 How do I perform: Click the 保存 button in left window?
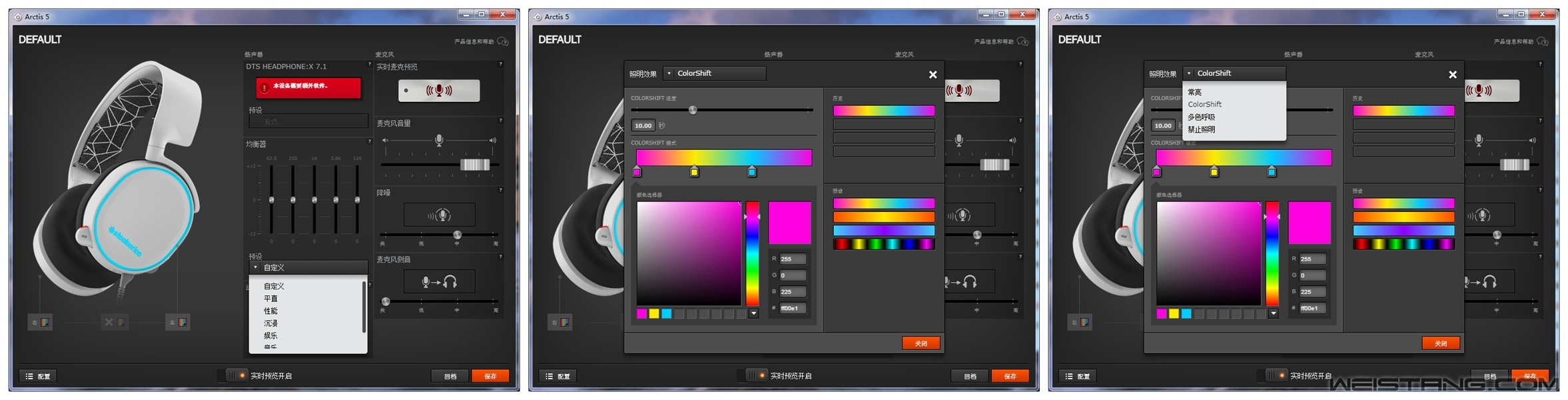(490, 376)
